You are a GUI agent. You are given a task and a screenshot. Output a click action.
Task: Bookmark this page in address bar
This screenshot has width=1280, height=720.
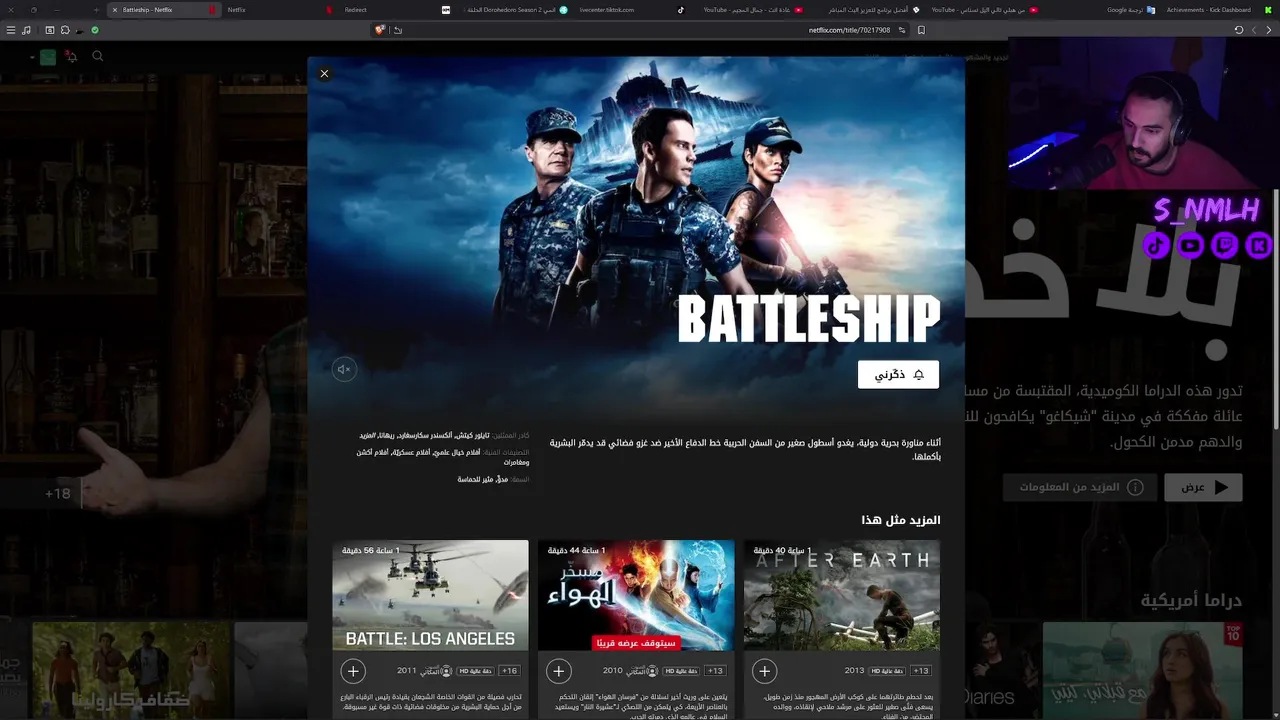921,30
